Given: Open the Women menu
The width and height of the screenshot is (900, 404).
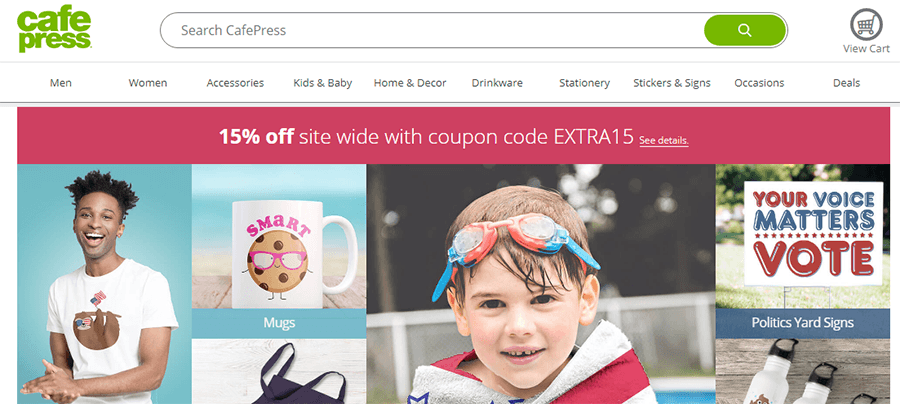Looking at the screenshot, I should point(148,83).
